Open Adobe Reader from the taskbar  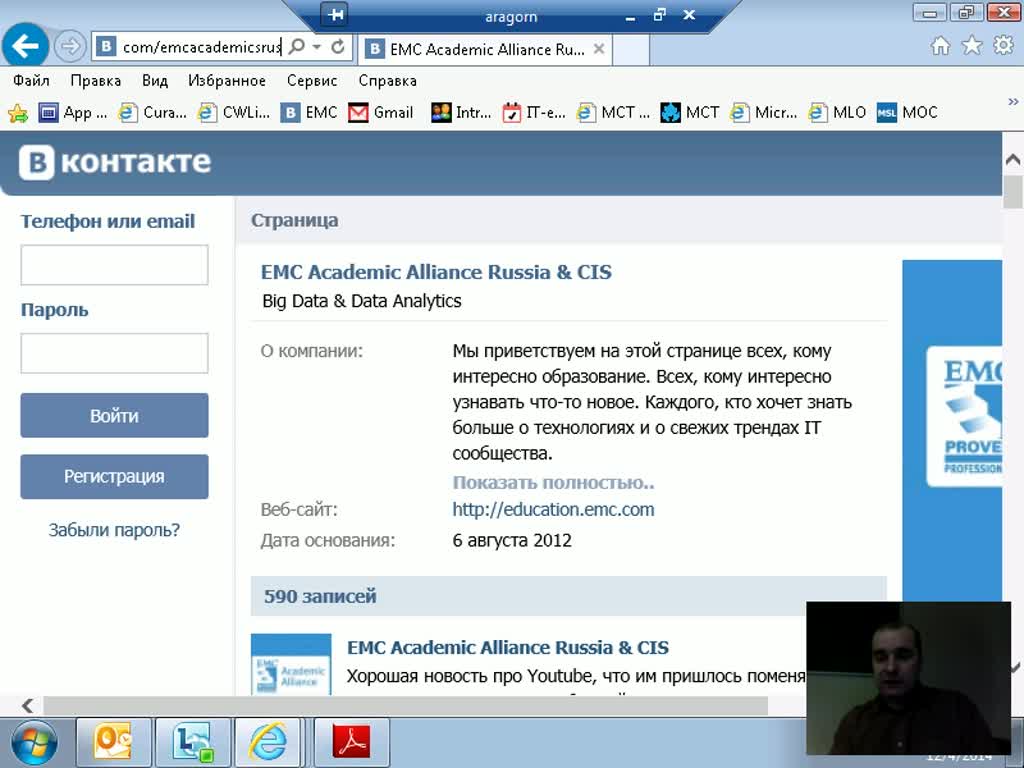click(x=351, y=743)
